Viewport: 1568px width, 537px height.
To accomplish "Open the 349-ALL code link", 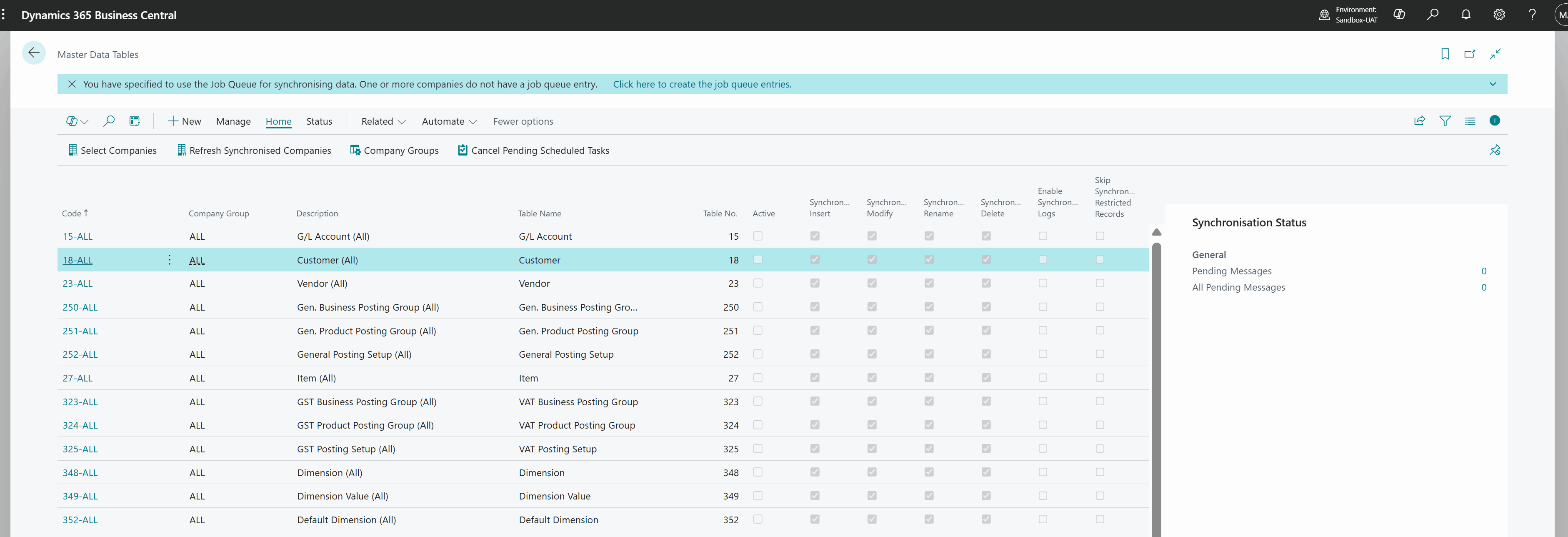I will 80,496.
